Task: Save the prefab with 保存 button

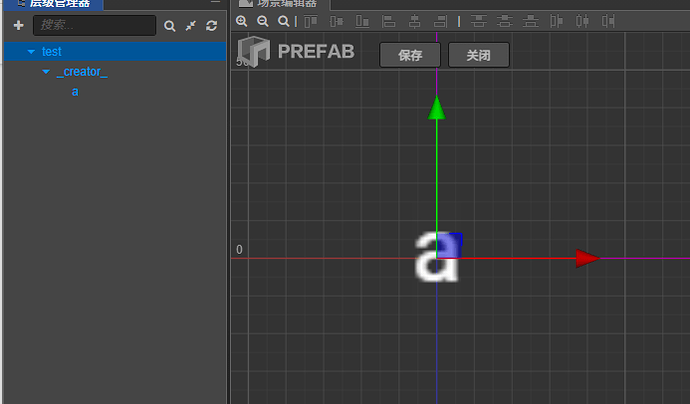Action: [x=410, y=55]
